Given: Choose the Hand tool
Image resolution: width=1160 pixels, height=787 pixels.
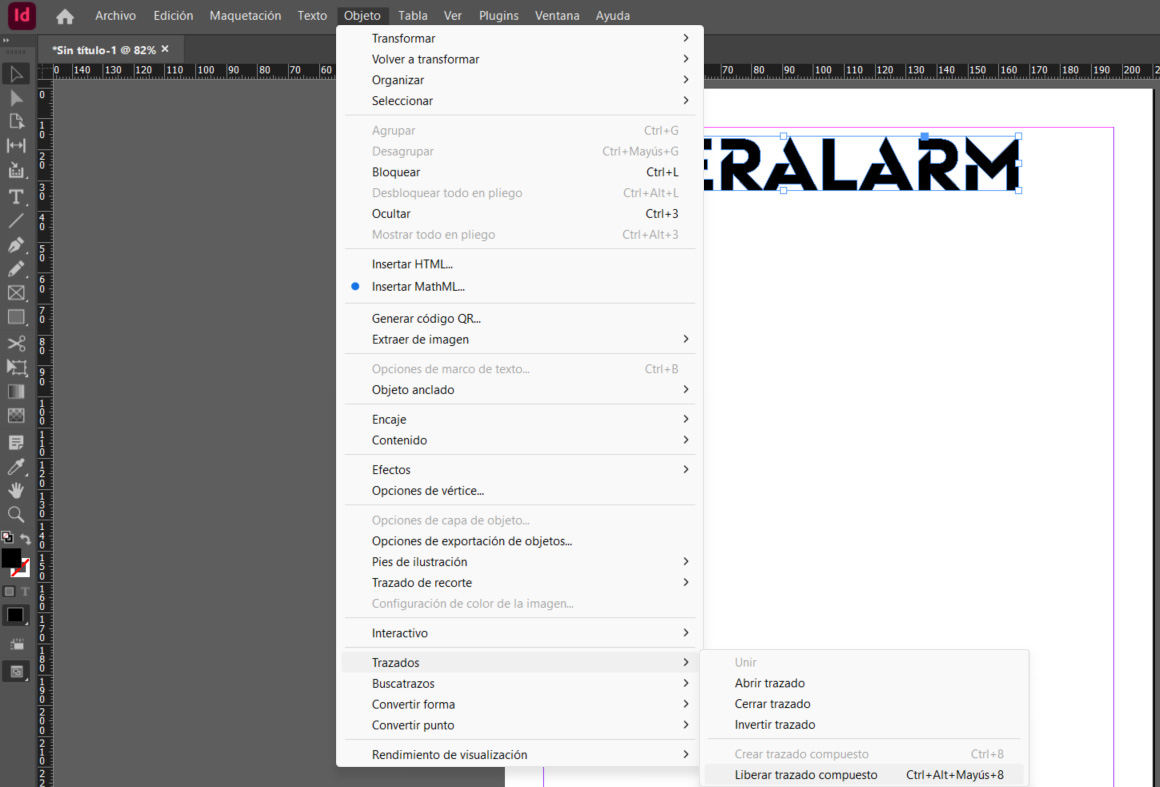Looking at the screenshot, I should click(x=16, y=490).
